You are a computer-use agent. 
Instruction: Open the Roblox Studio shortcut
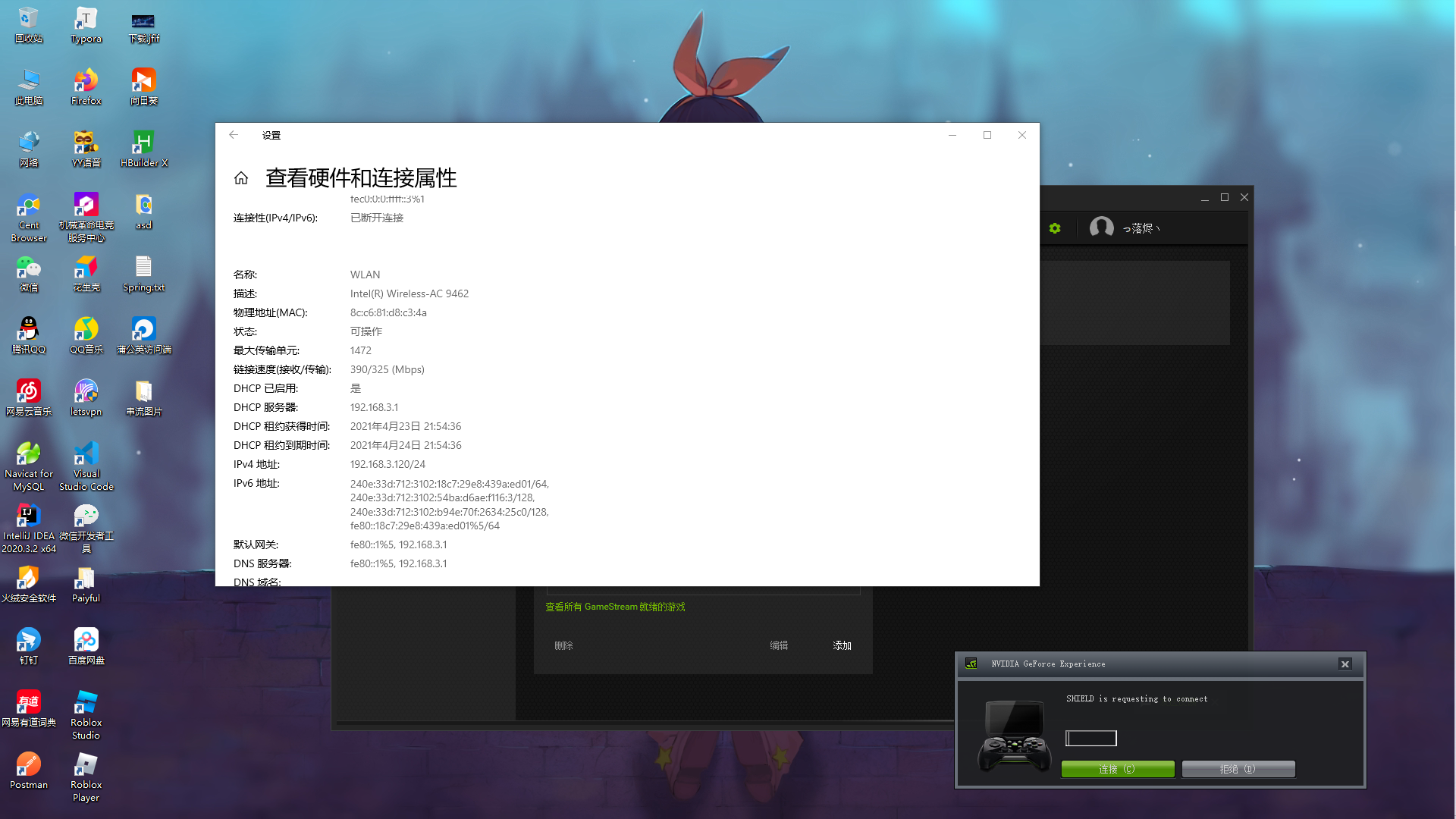(86, 703)
